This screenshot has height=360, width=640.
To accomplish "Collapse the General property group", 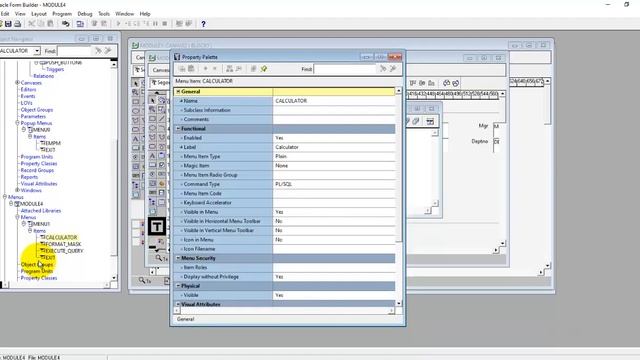I will click(x=178, y=91).
